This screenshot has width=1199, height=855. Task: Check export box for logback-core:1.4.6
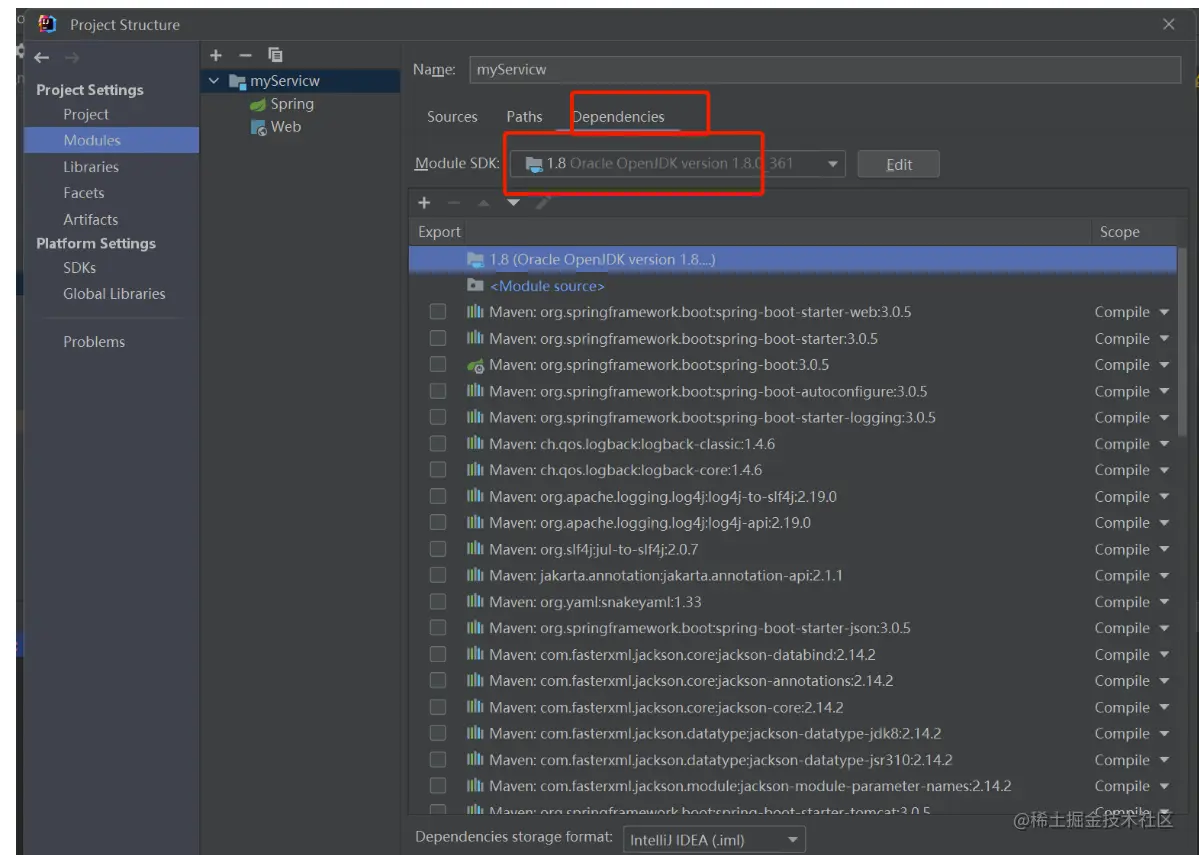pyautogui.click(x=437, y=470)
